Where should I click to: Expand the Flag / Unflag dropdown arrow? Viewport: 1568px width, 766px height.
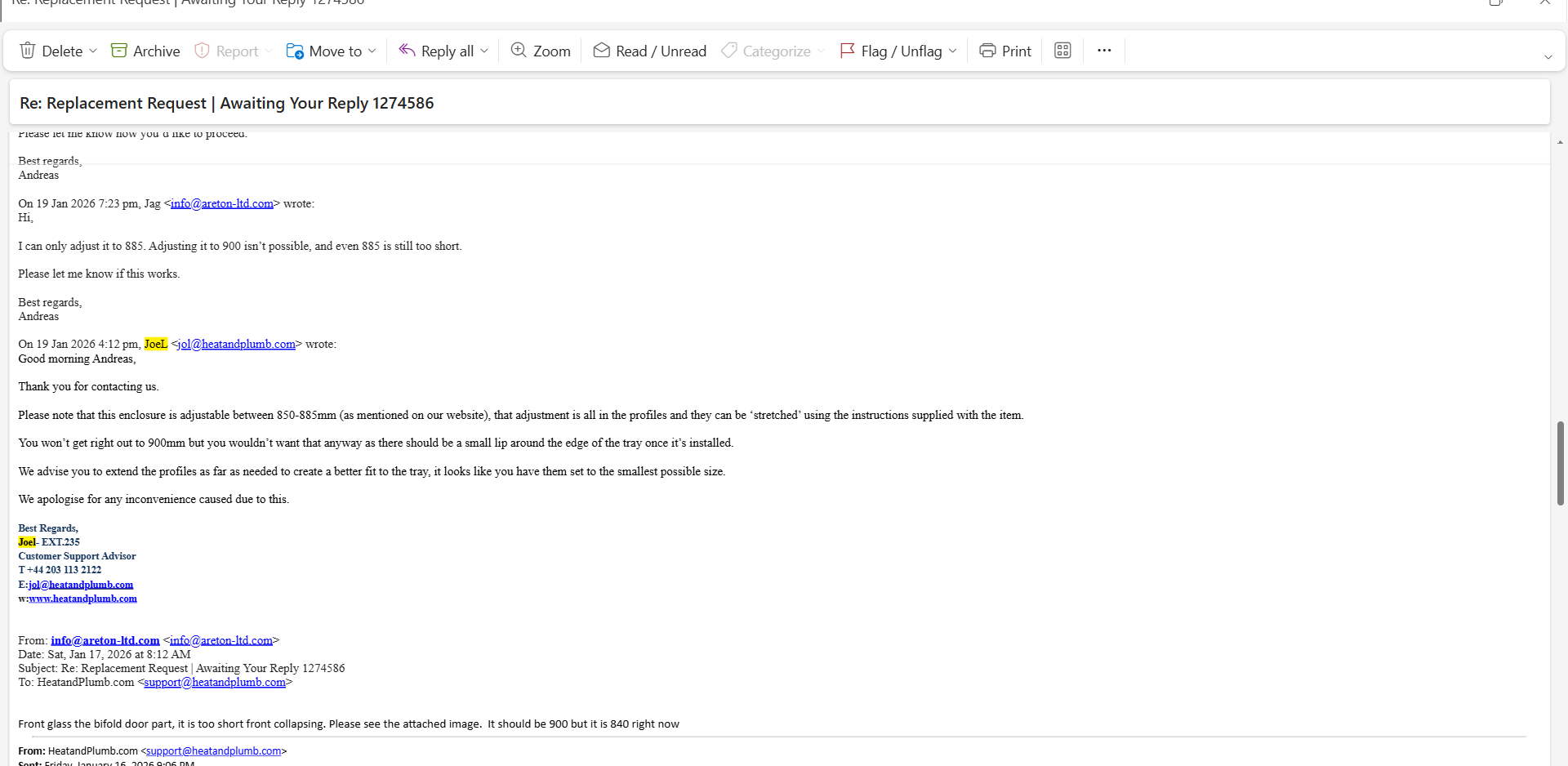953,51
